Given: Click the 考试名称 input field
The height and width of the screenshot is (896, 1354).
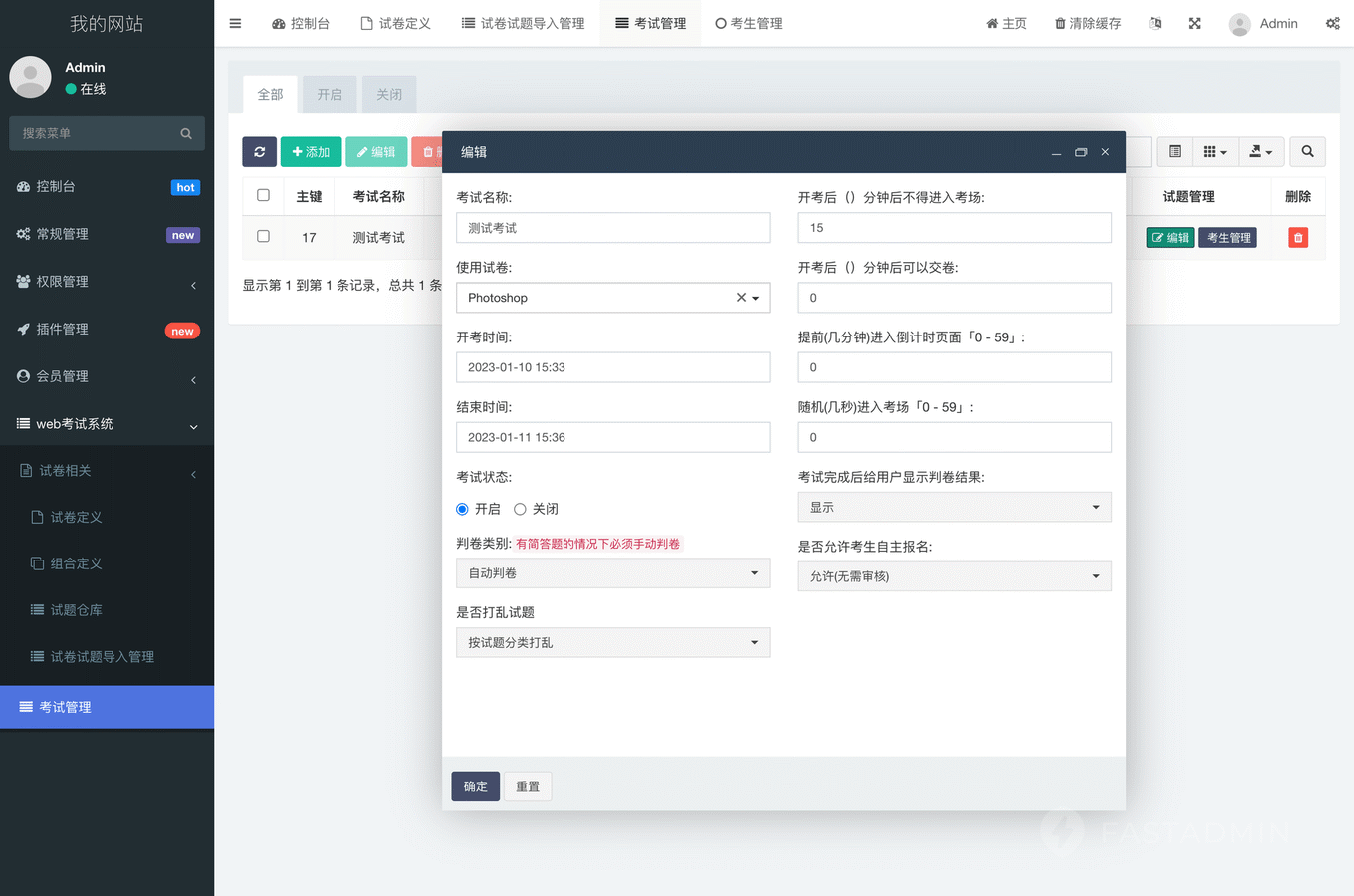Looking at the screenshot, I should [612, 228].
